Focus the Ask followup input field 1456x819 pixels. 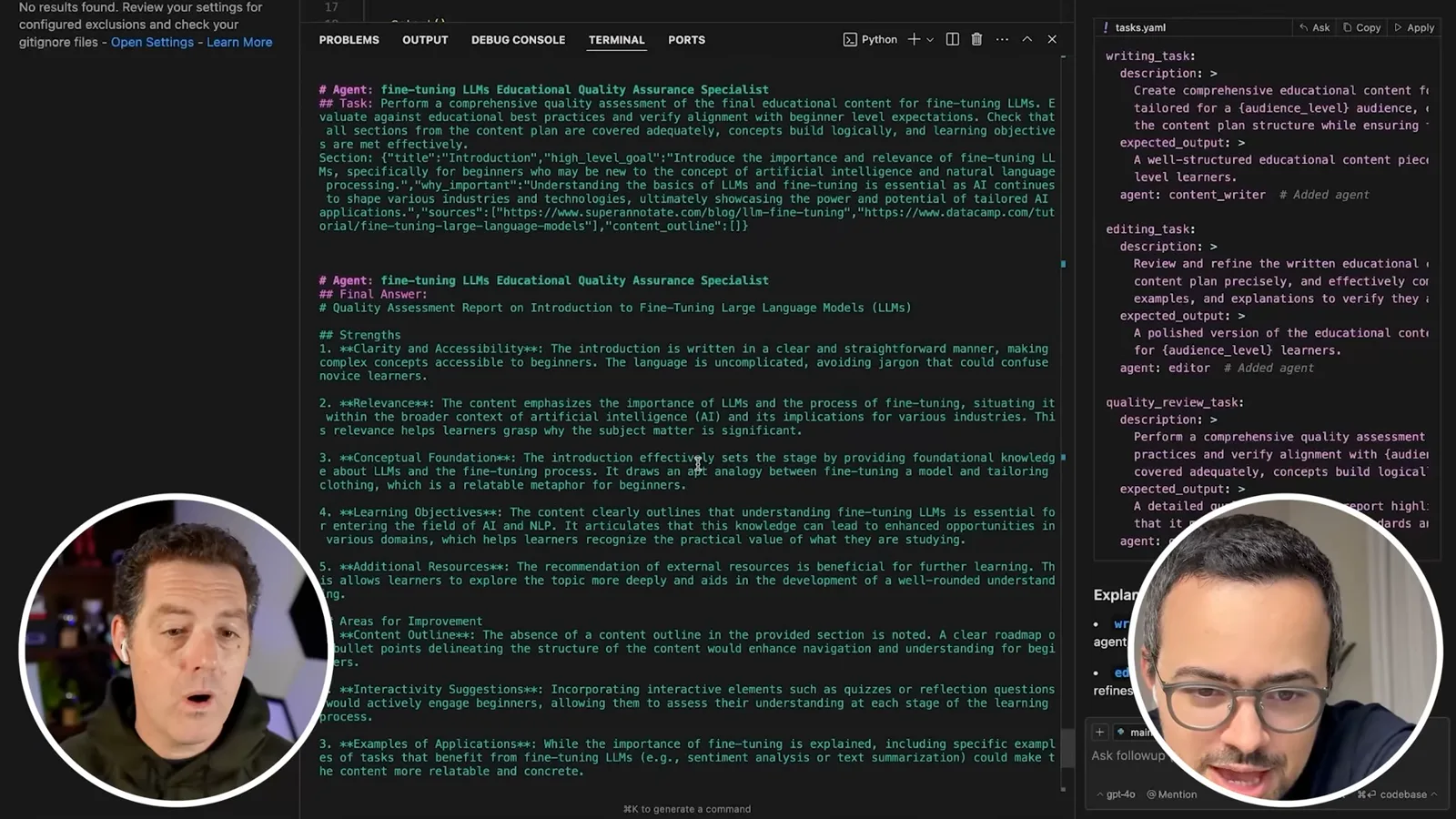pos(1128,755)
